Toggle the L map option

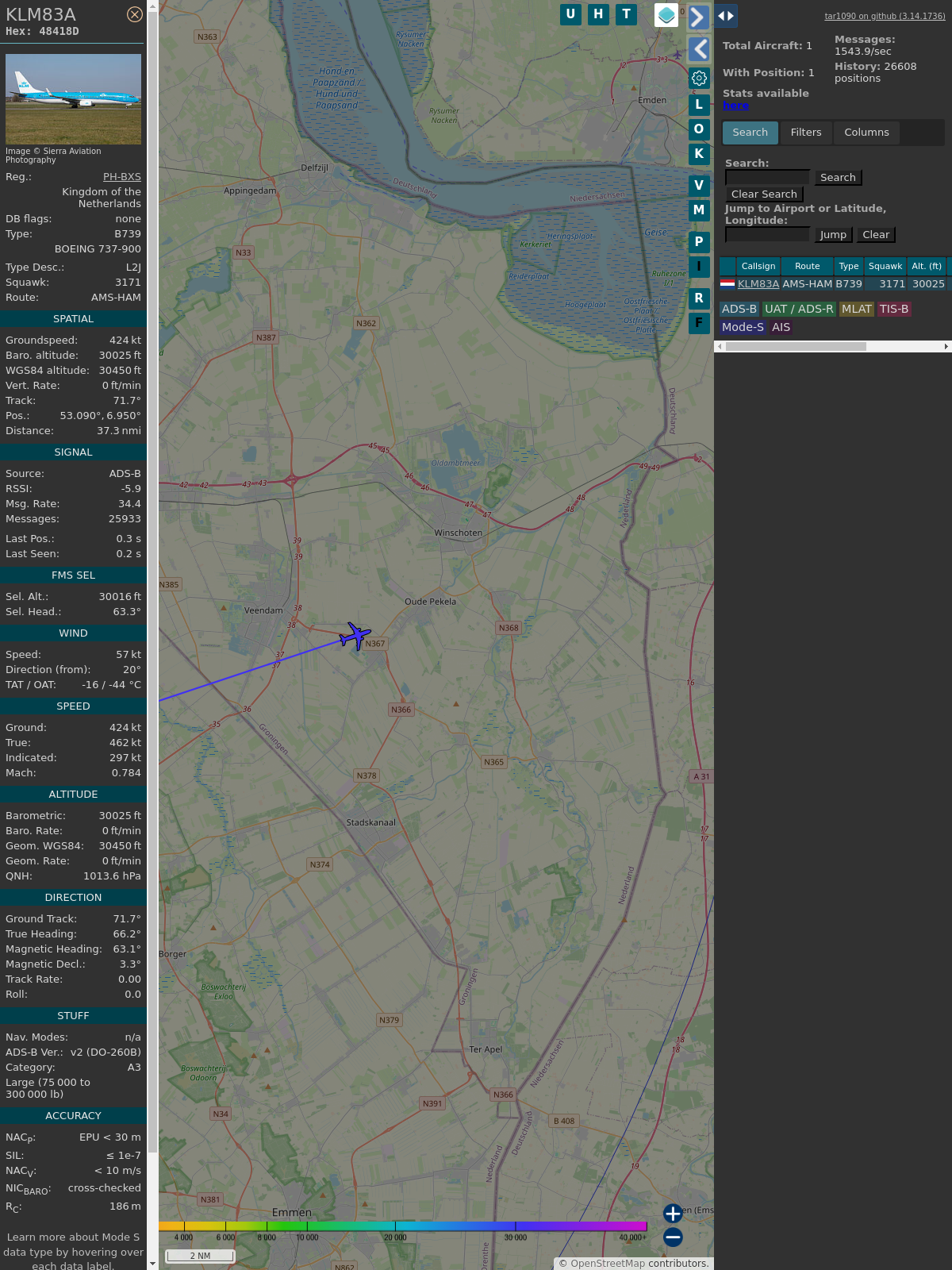click(699, 104)
